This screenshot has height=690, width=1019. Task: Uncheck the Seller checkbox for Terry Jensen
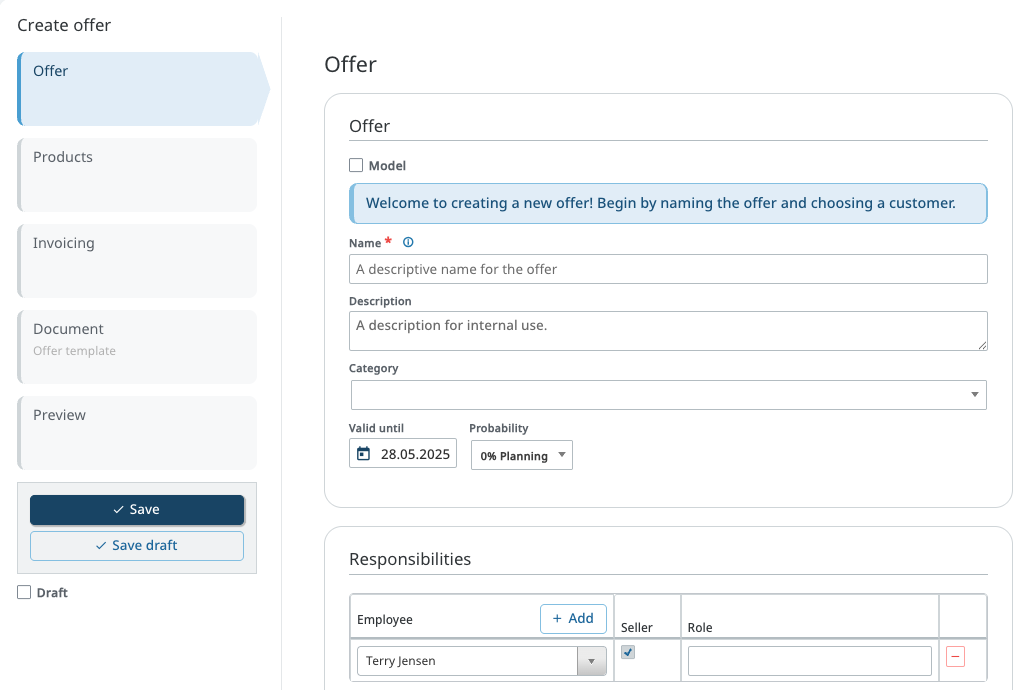[x=628, y=652]
